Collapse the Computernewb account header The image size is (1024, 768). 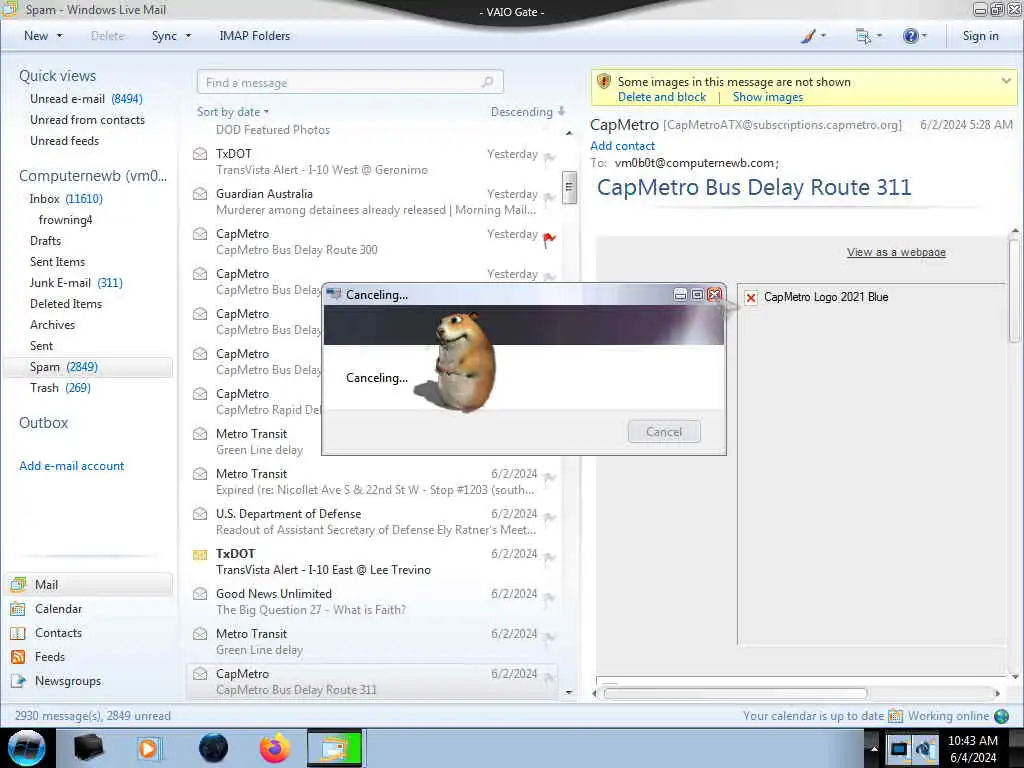pyautogui.click(x=93, y=176)
